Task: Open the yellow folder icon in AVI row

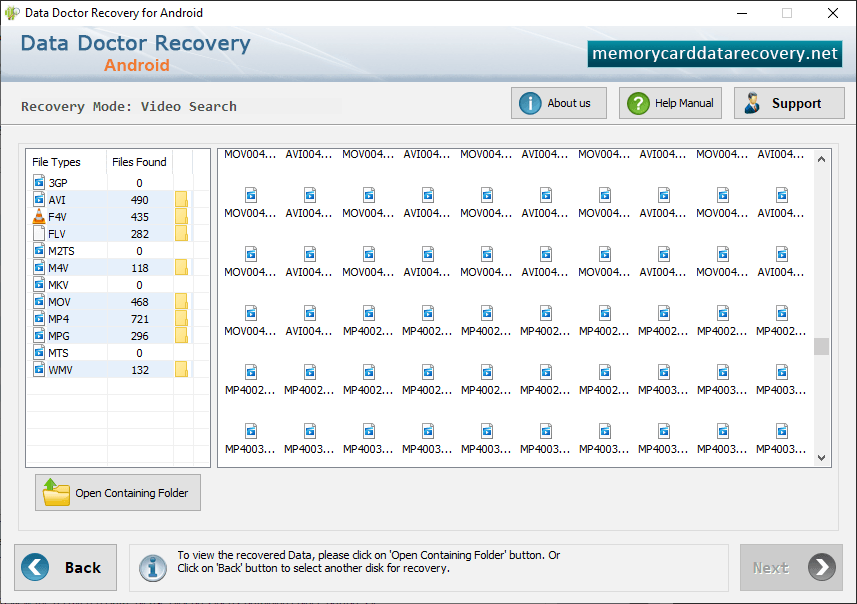Action: tap(181, 199)
